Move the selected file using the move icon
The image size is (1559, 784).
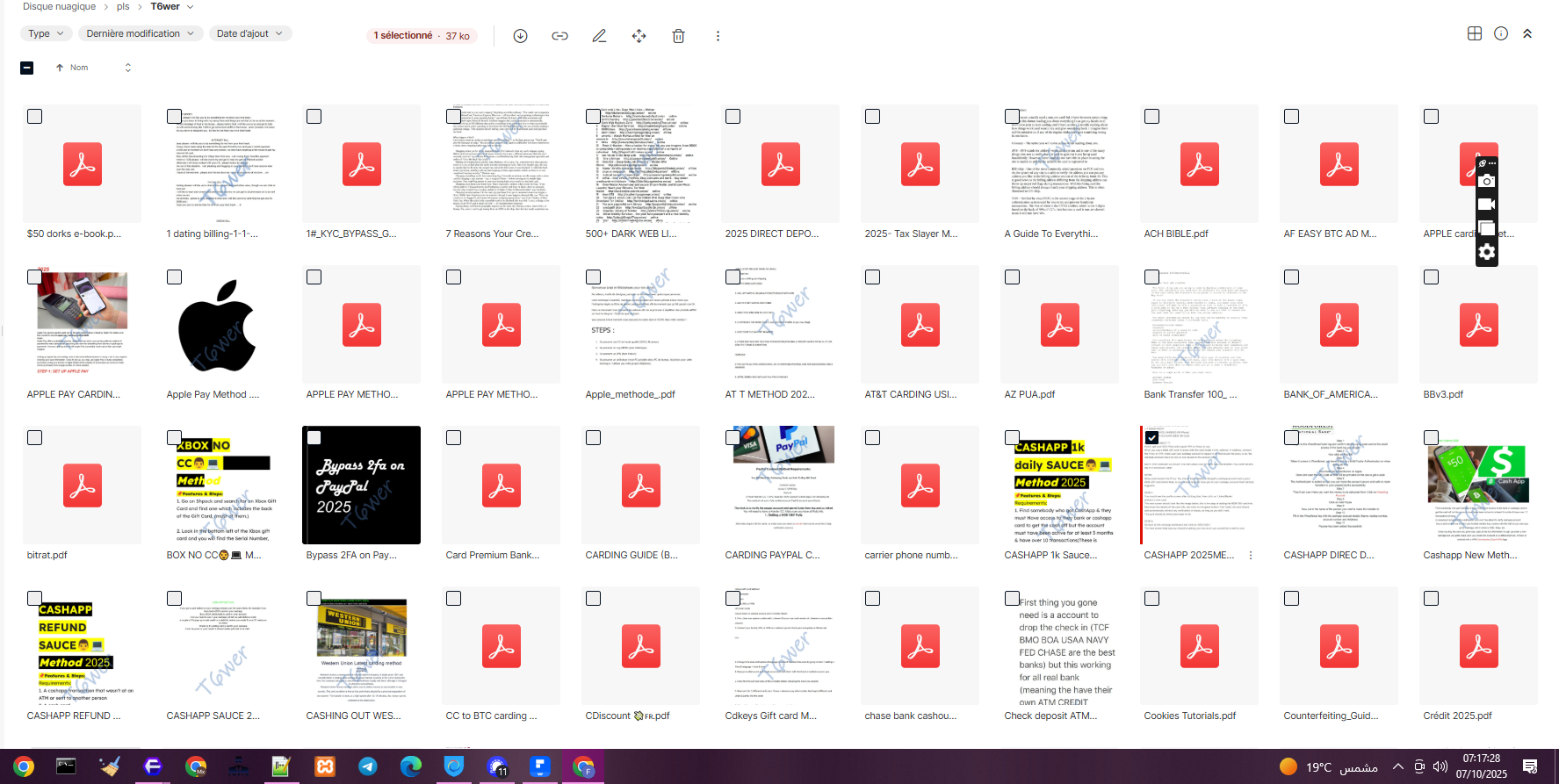(639, 36)
